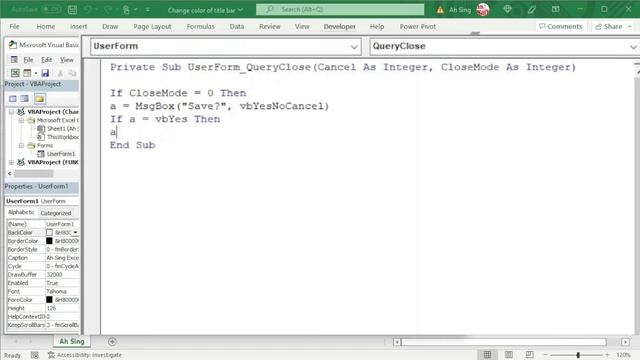Select ThisWorkbook in the project tree

(62, 137)
